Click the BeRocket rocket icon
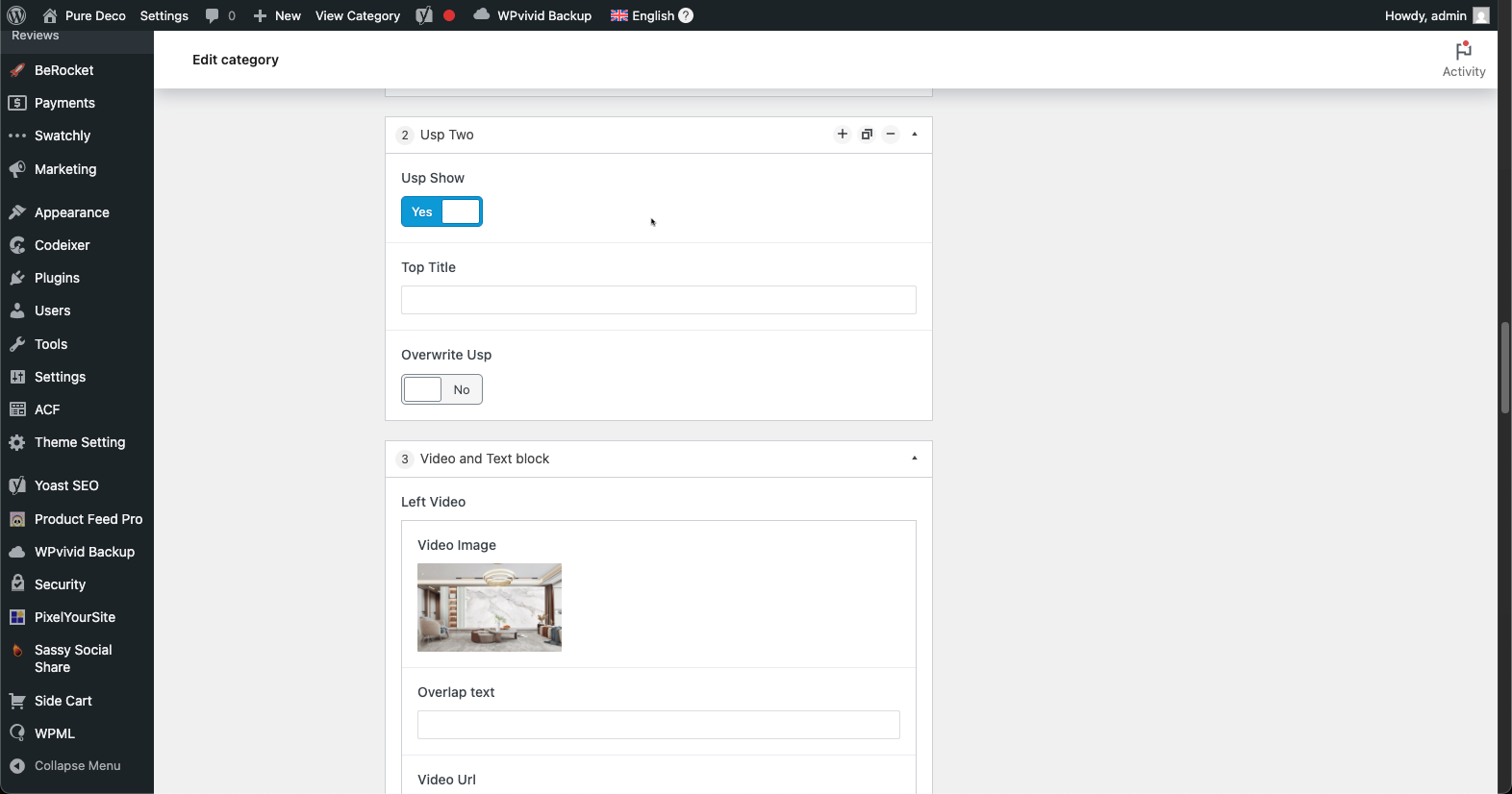1512x794 pixels. coord(17,70)
